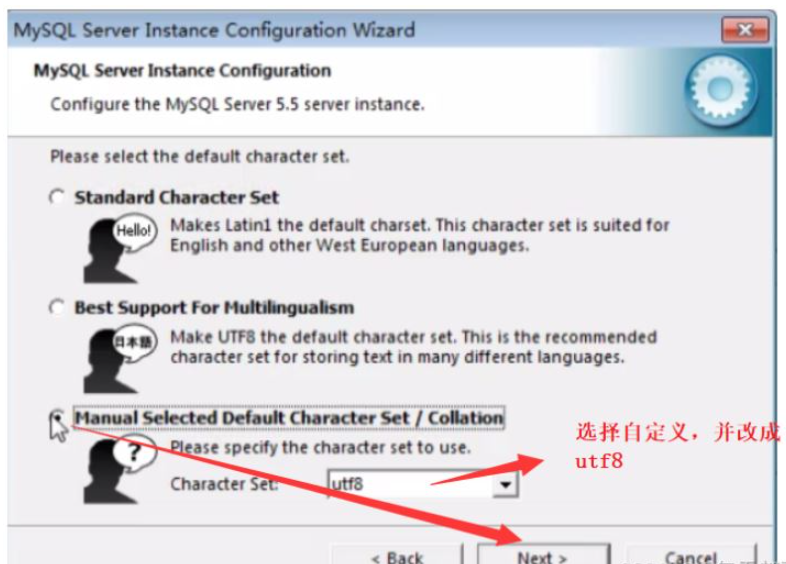Go Back to previous wizard page
The height and width of the screenshot is (564, 786).
tap(397, 554)
